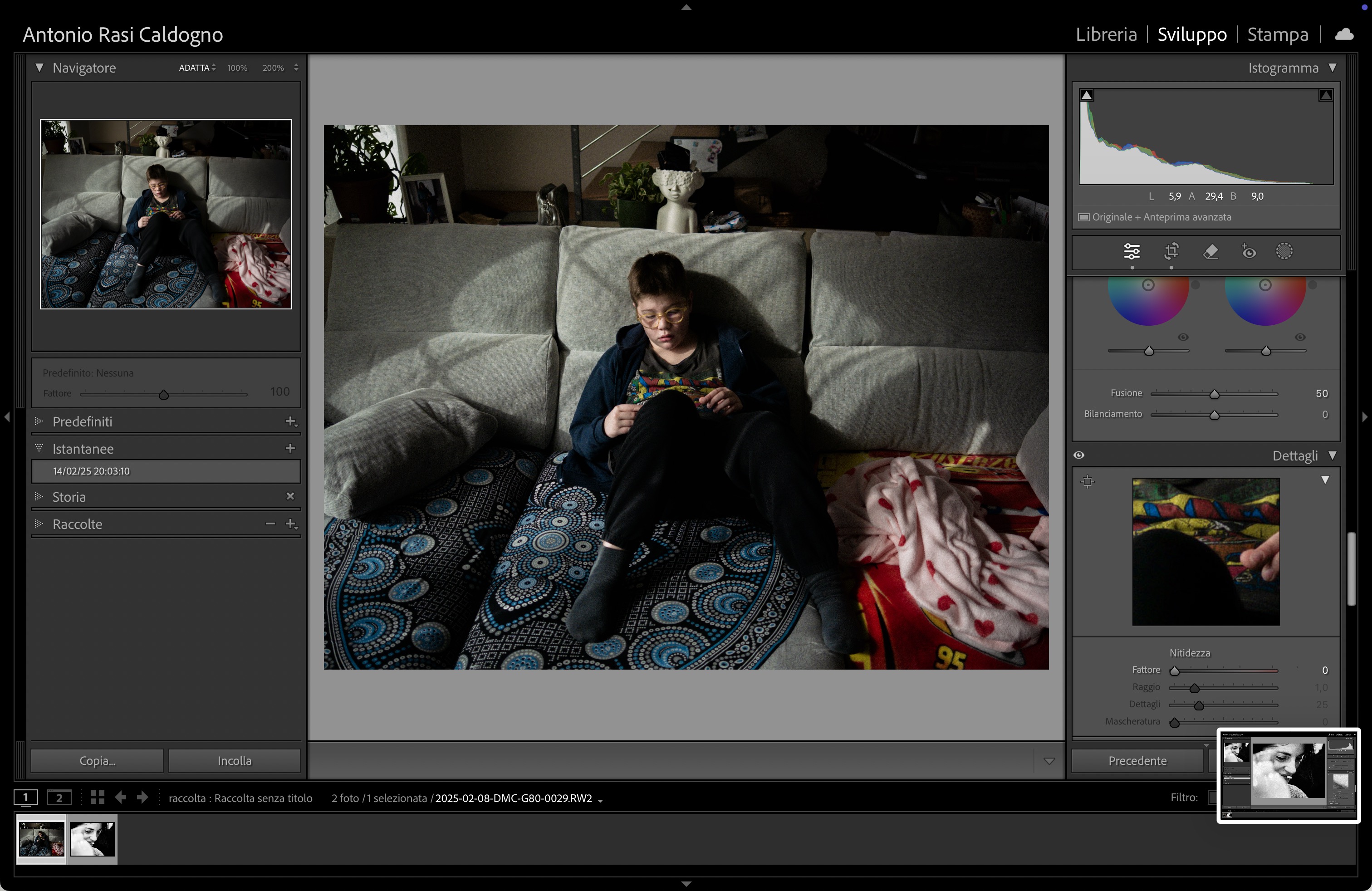The height and width of the screenshot is (891, 1372).
Task: Go forward with filmstrip right arrow
Action: pyautogui.click(x=142, y=798)
